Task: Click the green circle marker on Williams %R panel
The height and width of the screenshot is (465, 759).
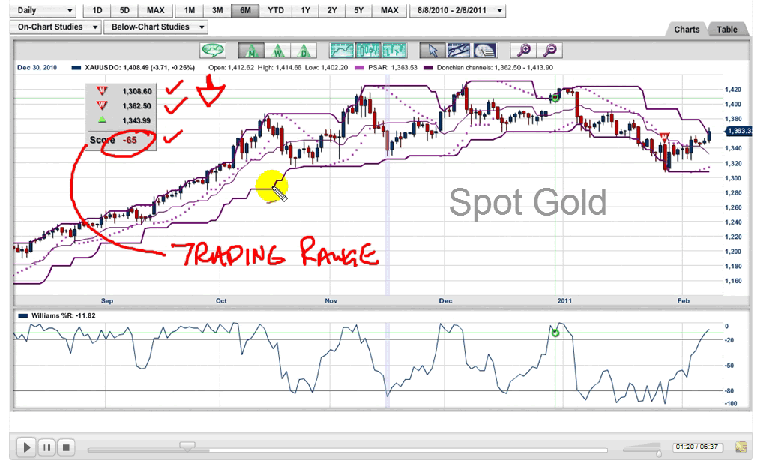Action: [x=555, y=333]
